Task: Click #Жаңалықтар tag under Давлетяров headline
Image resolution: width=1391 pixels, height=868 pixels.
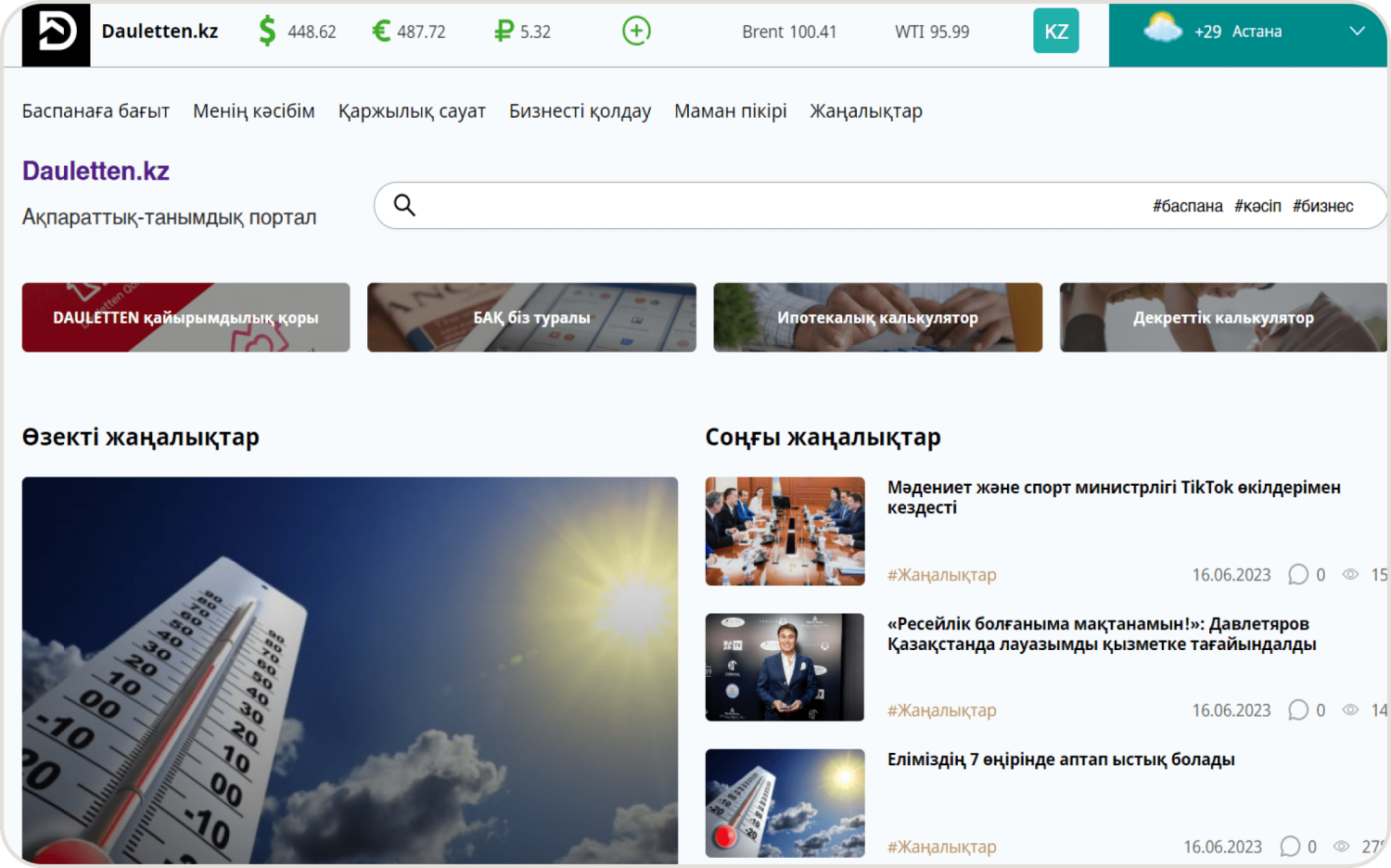Action: (x=941, y=710)
